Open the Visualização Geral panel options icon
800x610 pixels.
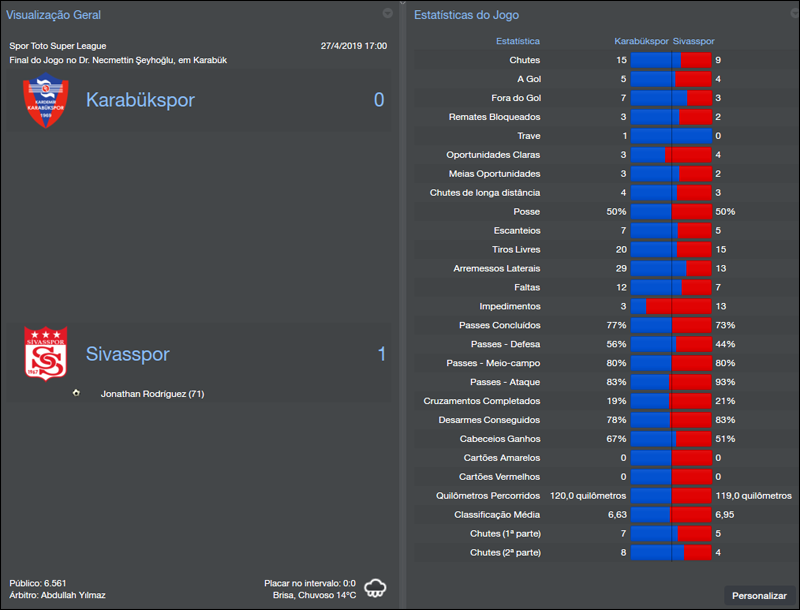(x=388, y=14)
